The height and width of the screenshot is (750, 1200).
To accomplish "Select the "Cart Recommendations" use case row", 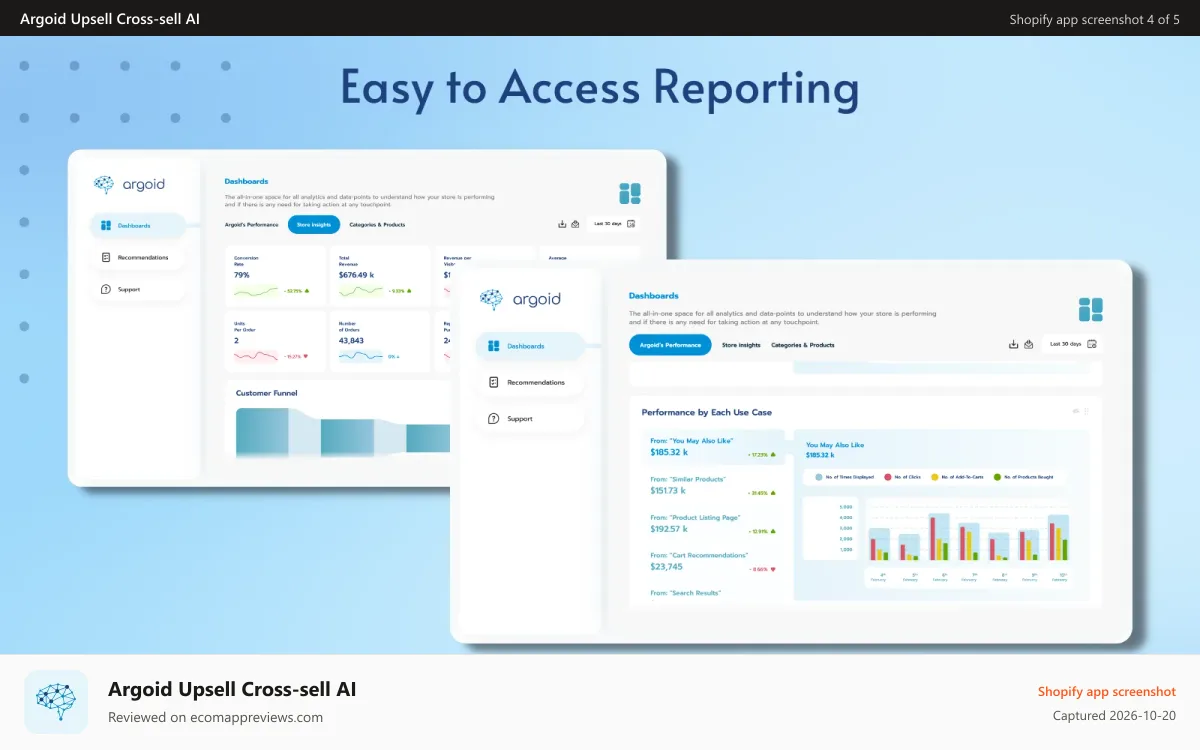I will click(714, 561).
